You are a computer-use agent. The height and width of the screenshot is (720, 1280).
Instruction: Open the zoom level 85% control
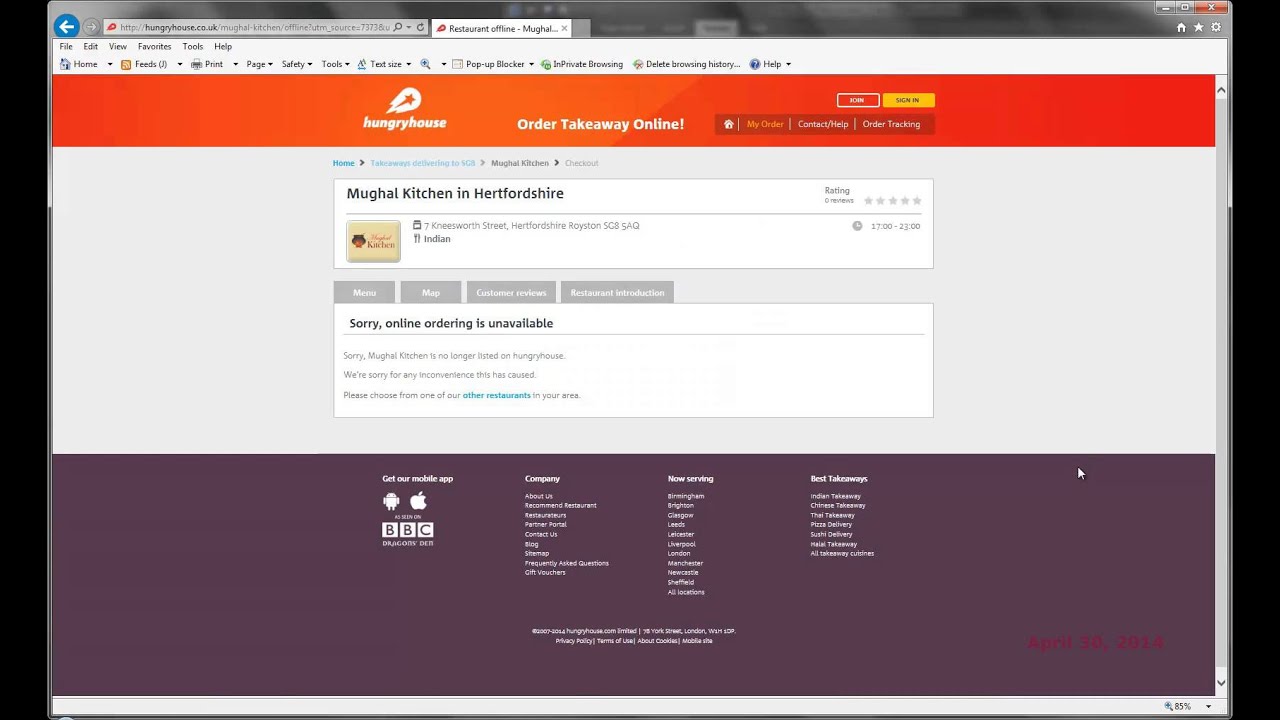(x=1187, y=706)
